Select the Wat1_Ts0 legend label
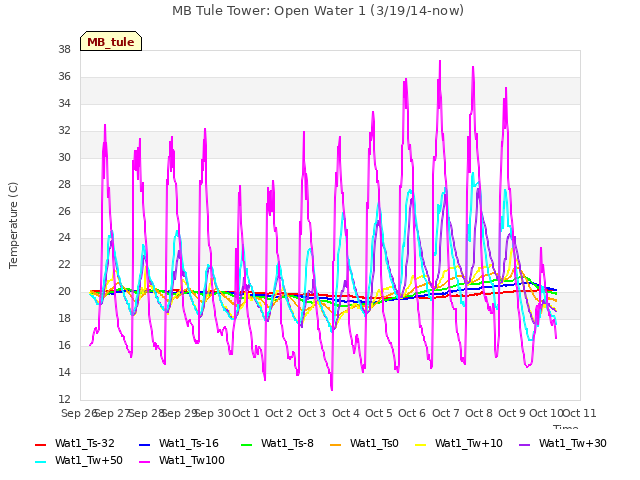 (x=374, y=443)
